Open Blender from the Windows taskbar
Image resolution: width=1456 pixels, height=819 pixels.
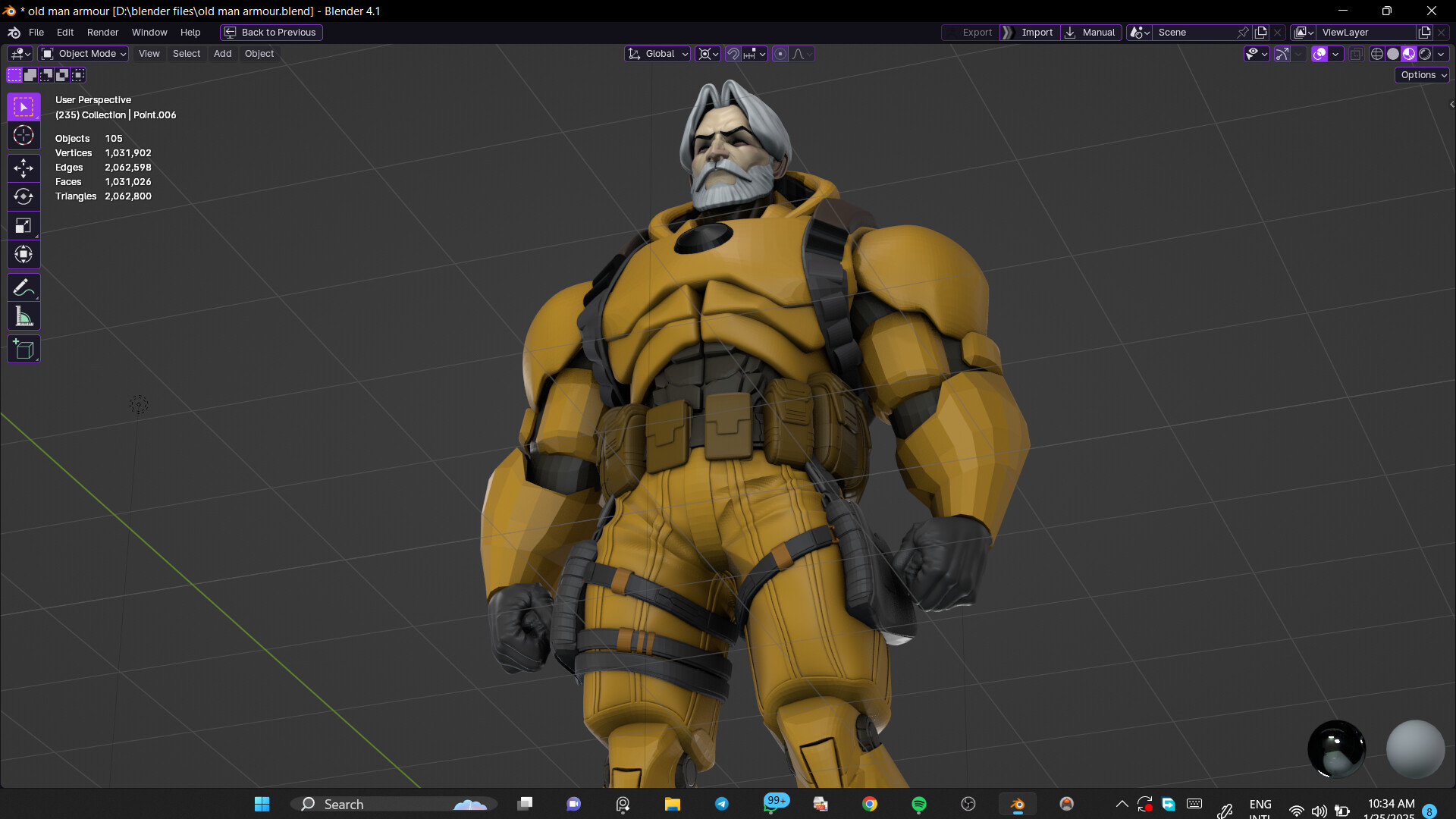[1018, 803]
